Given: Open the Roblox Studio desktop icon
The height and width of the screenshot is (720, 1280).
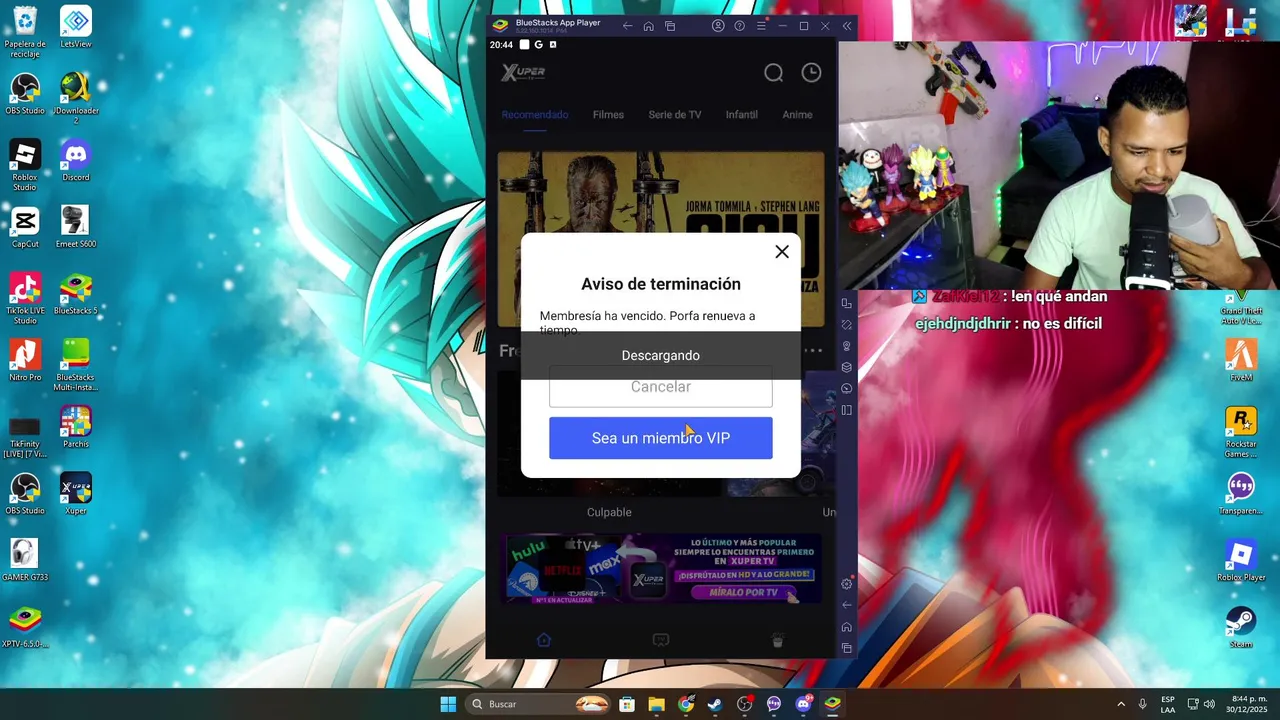Looking at the screenshot, I should point(25,165).
